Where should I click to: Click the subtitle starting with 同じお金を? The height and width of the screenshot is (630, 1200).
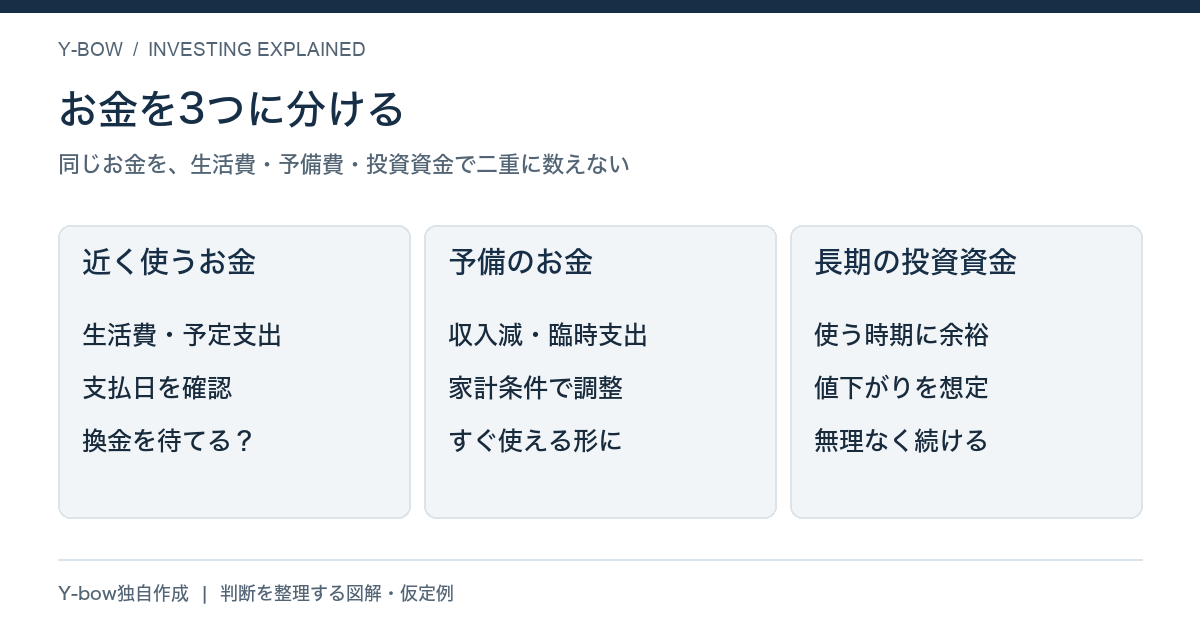344,164
